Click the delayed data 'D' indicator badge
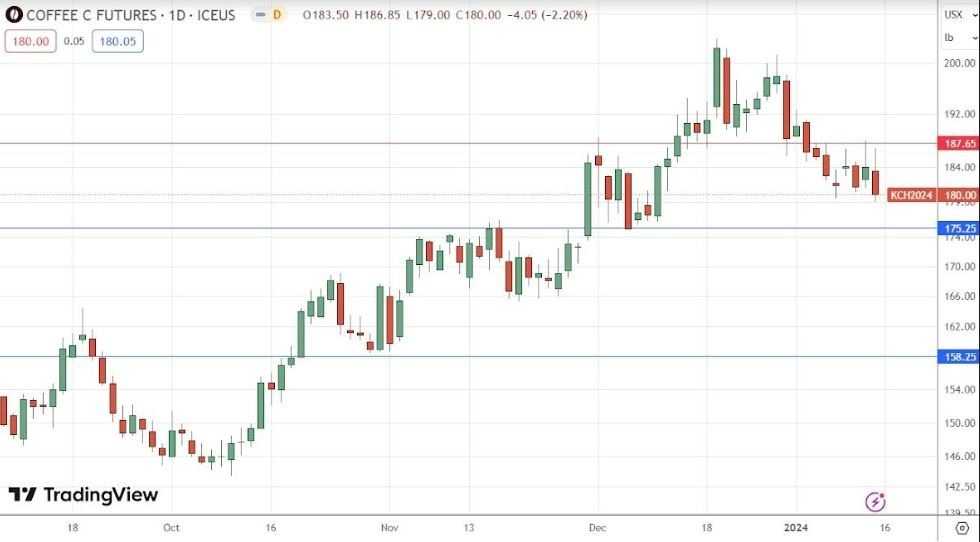The image size is (980, 542). [x=277, y=15]
